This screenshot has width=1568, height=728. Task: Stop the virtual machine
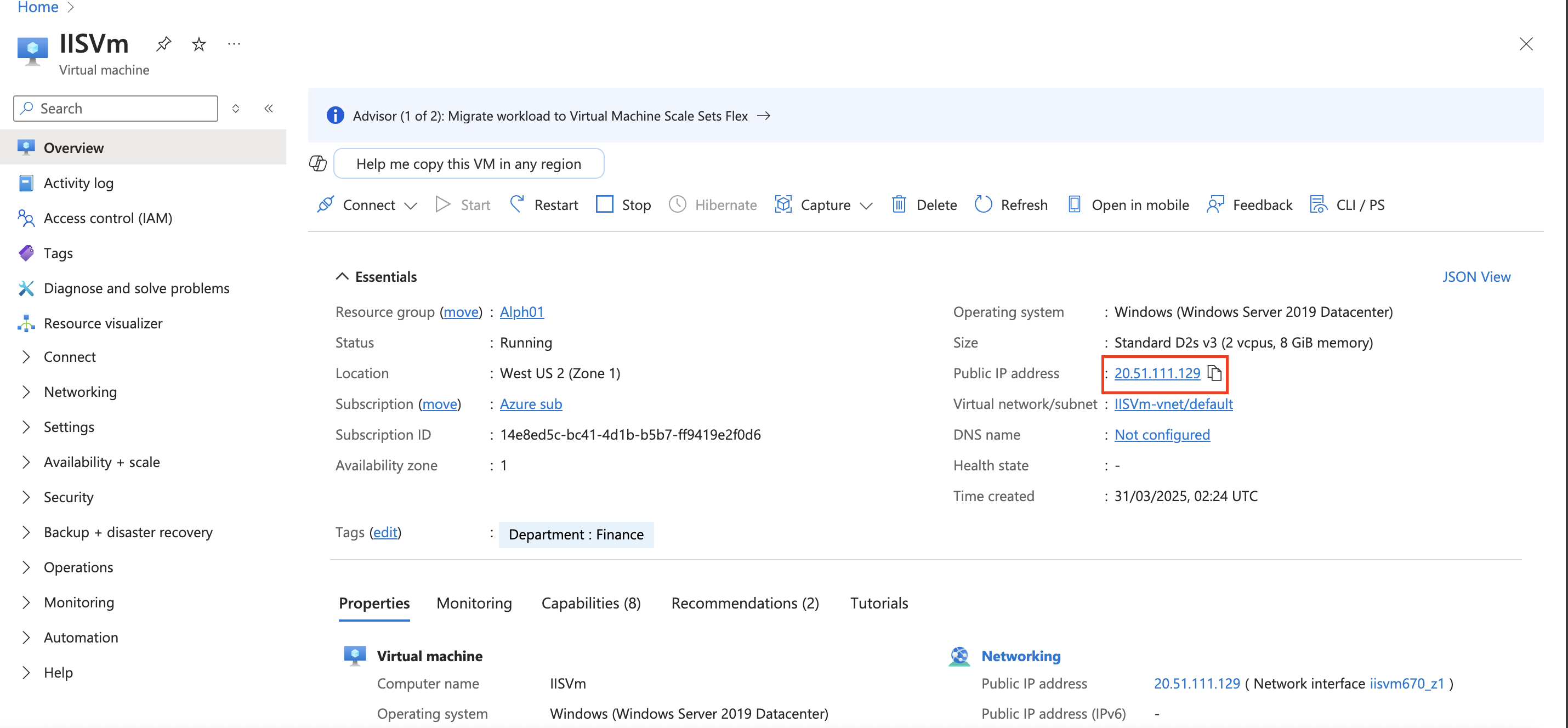coord(623,204)
